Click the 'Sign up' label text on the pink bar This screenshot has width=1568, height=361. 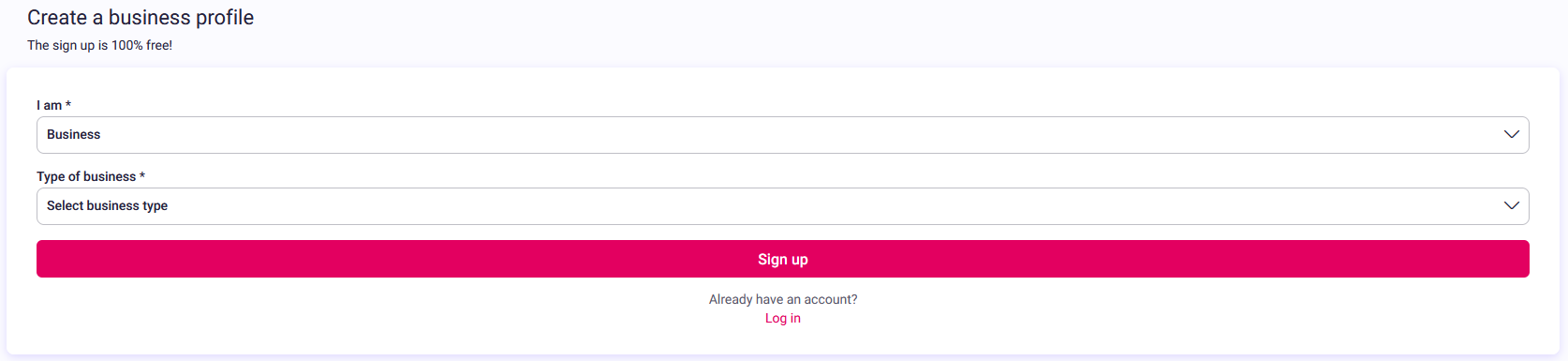point(783,260)
